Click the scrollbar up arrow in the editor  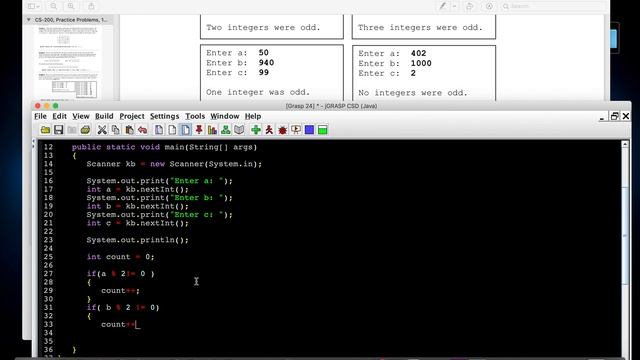click(625, 144)
